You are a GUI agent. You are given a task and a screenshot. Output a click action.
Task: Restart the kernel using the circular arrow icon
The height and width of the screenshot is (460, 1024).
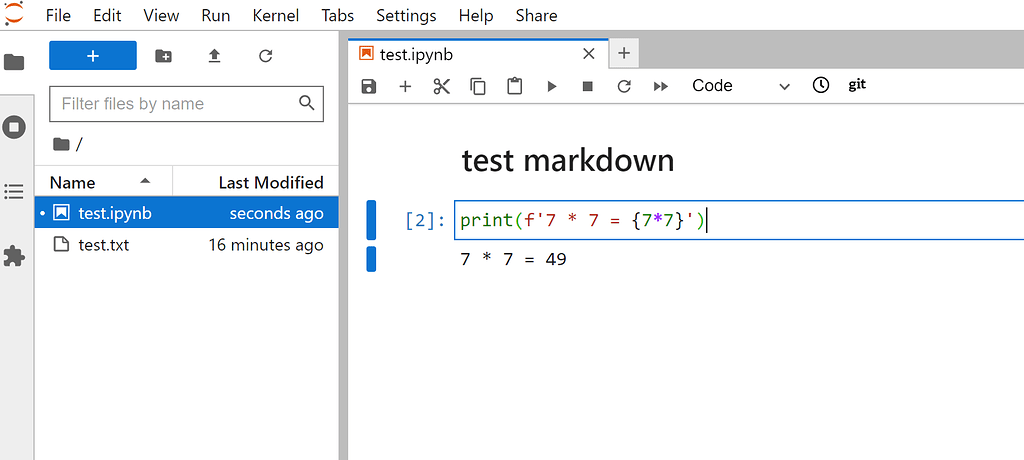point(624,86)
